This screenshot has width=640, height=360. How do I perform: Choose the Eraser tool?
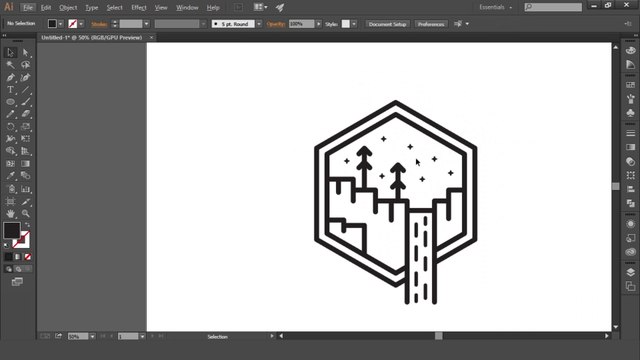25,114
